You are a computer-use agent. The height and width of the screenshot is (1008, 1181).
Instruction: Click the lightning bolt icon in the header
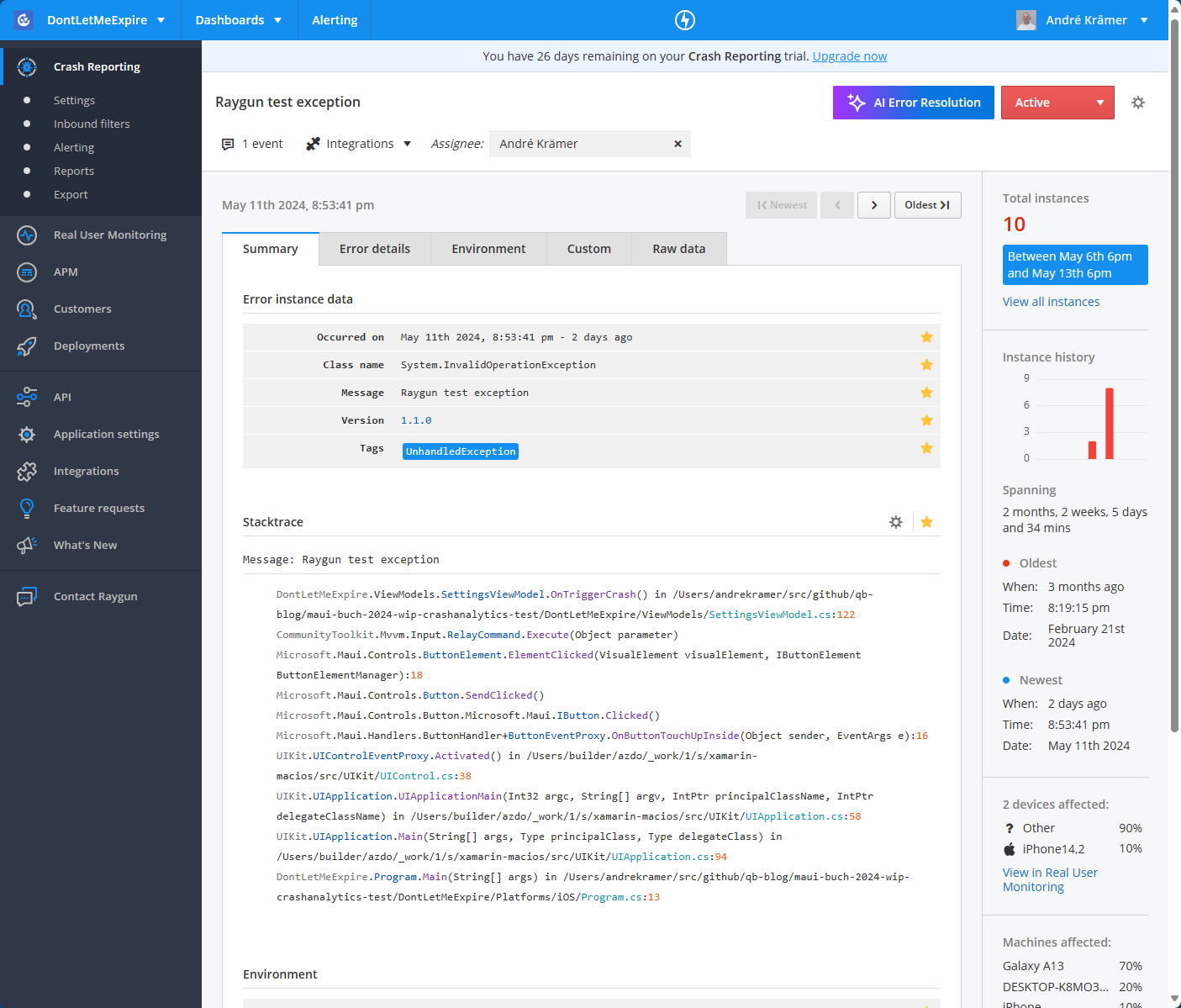pos(684,19)
